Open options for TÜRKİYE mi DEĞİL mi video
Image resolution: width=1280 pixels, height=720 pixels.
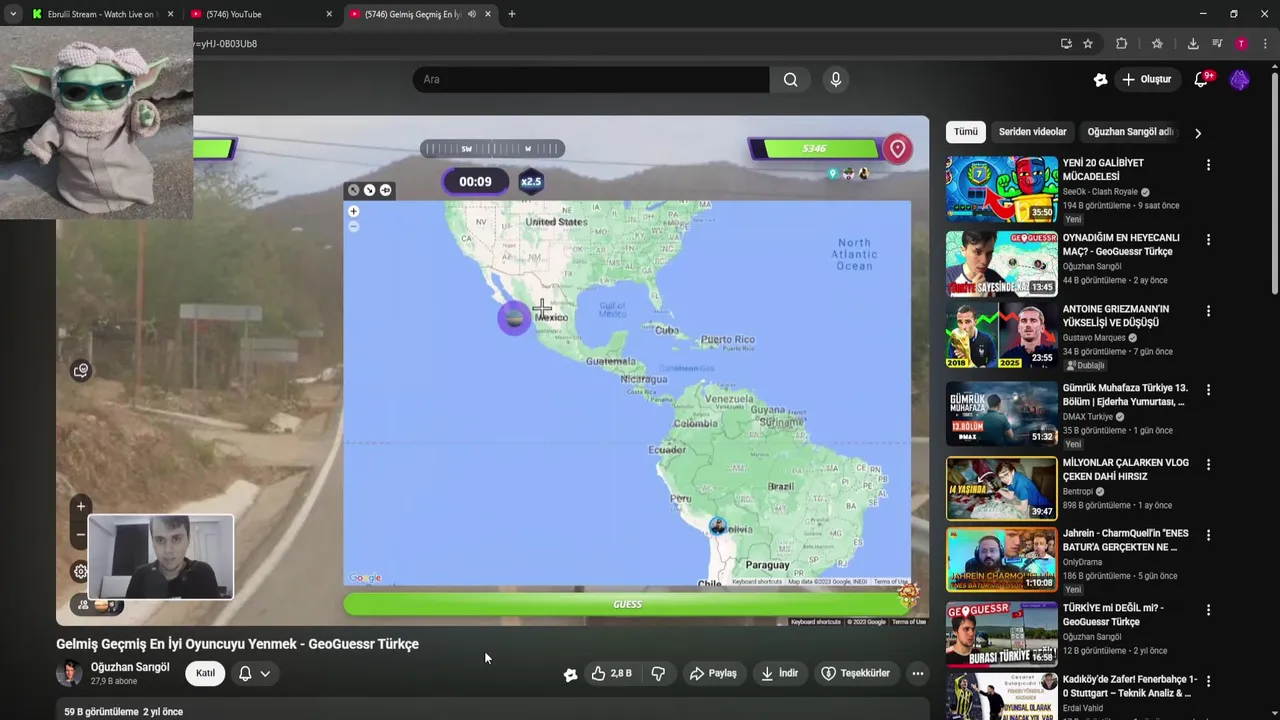coord(1208,610)
